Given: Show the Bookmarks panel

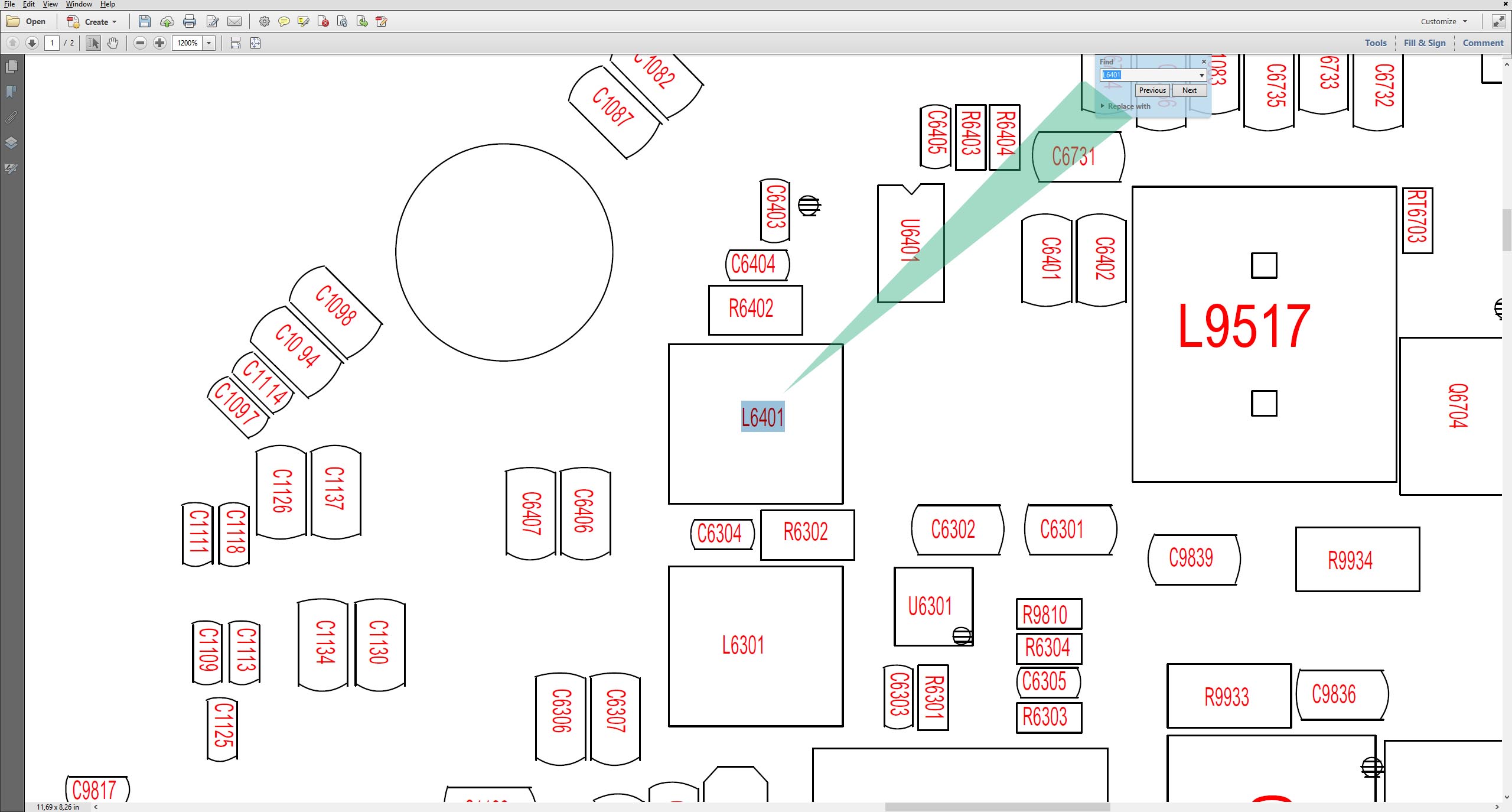Looking at the screenshot, I should click(x=11, y=92).
